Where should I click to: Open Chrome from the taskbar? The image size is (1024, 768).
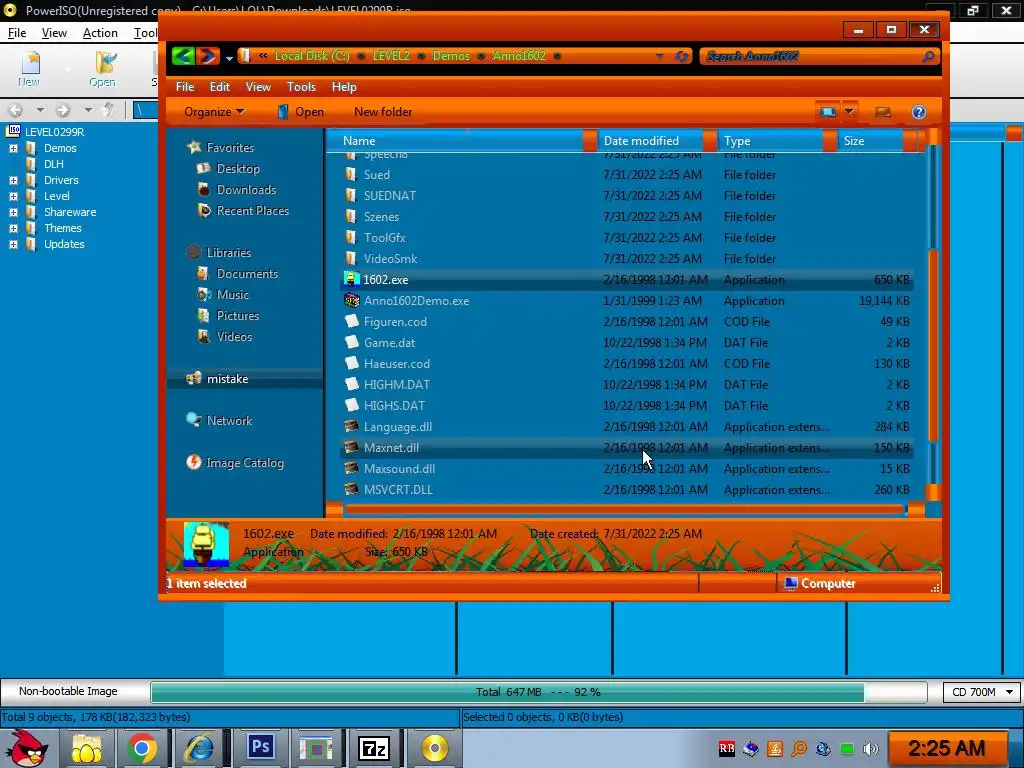point(142,748)
